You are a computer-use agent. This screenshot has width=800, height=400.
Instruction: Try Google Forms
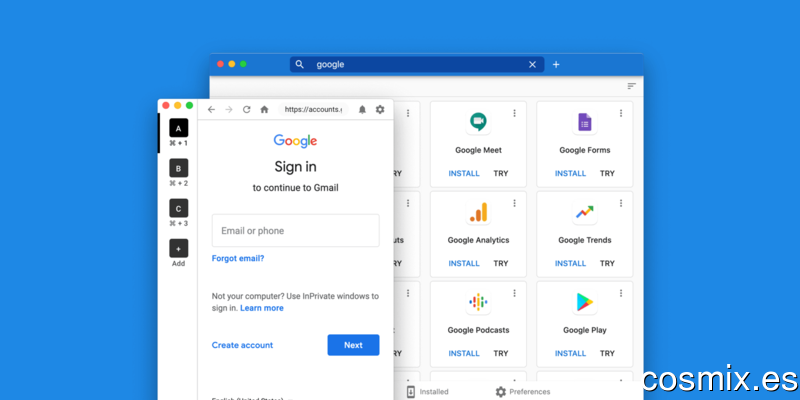pos(607,173)
